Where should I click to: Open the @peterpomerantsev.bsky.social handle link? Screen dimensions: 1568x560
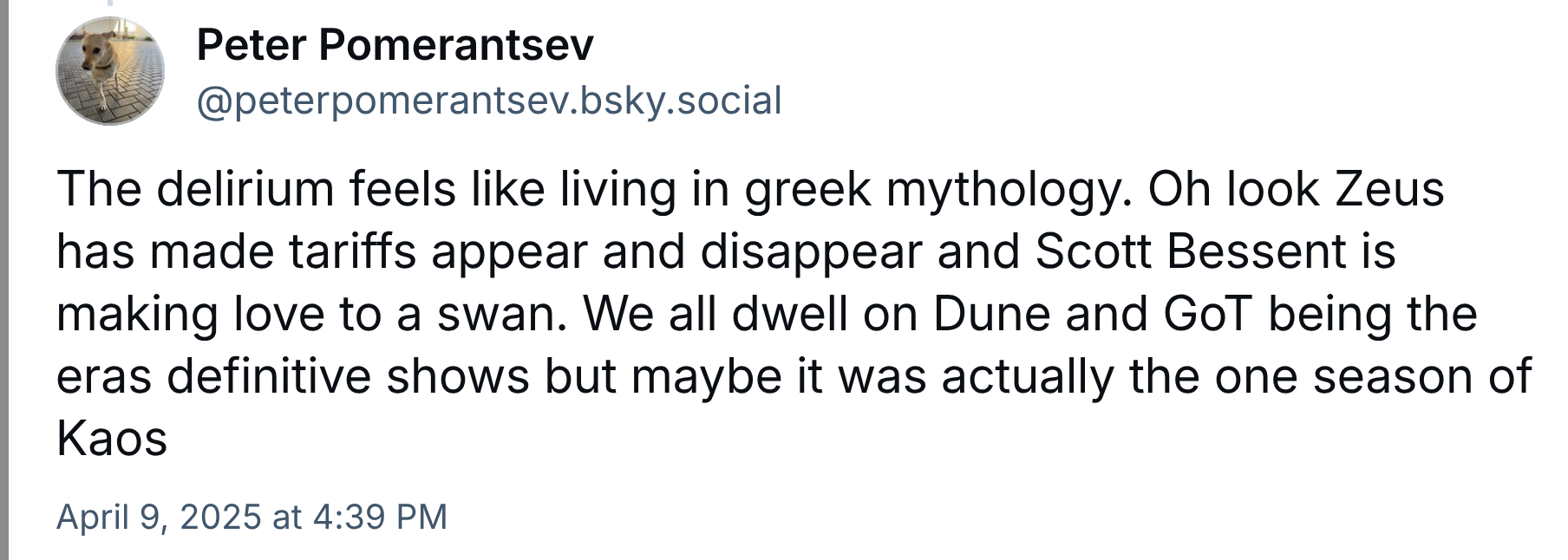coord(489,101)
